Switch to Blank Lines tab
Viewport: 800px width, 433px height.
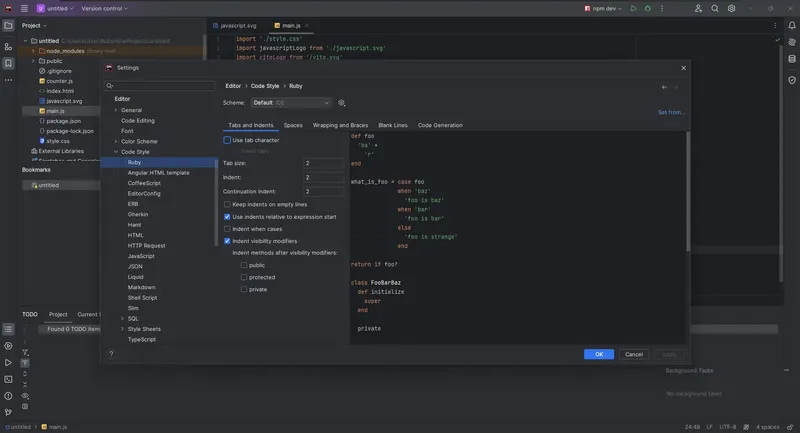tap(393, 125)
